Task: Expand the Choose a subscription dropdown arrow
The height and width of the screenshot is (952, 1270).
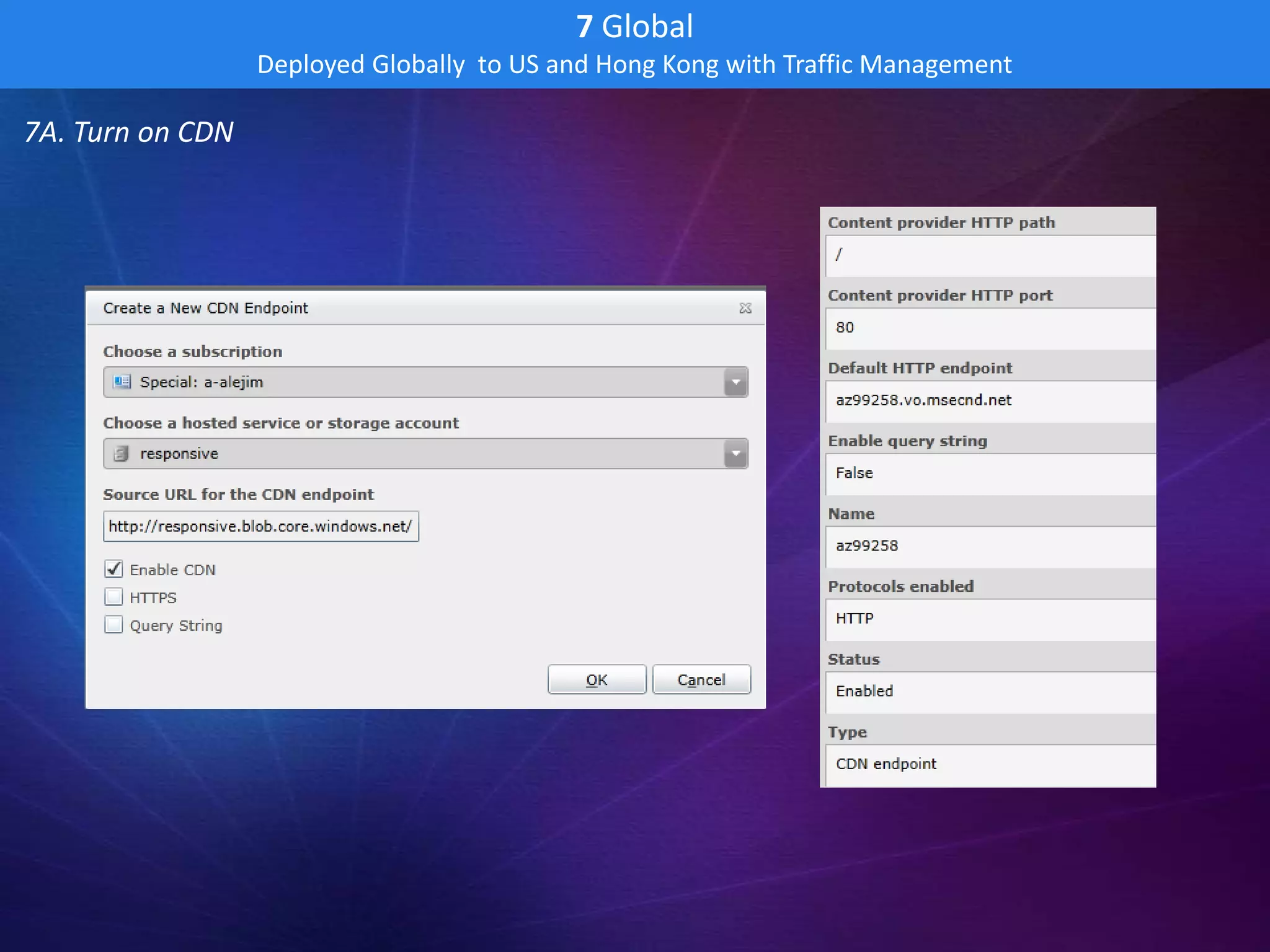Action: [735, 382]
